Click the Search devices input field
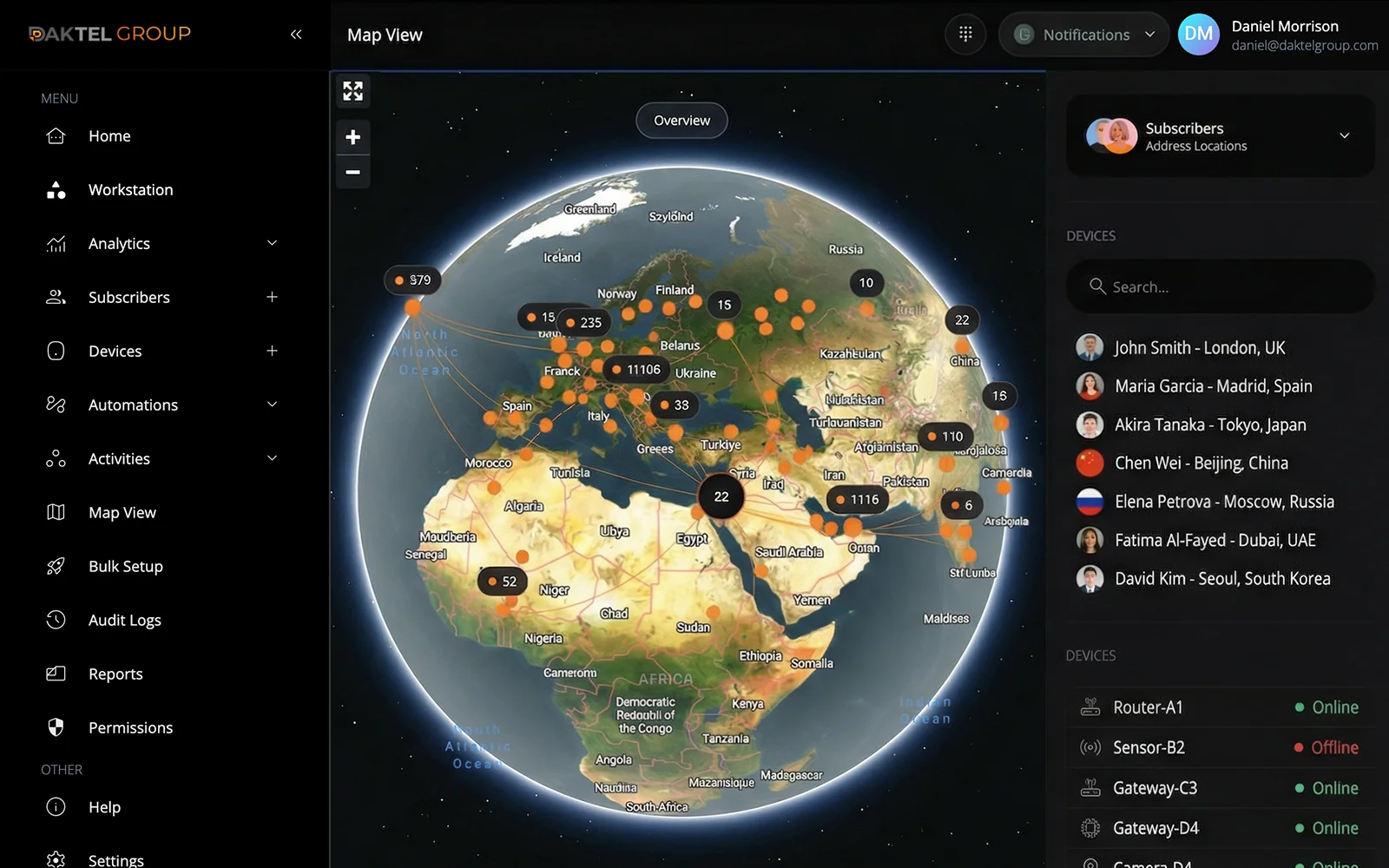Viewport: 1389px width, 868px height. tap(1221, 286)
